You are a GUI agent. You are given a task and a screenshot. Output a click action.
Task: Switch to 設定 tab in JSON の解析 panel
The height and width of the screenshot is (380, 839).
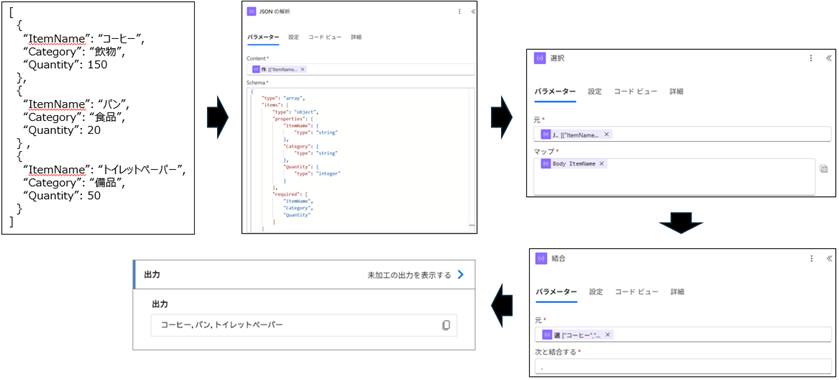294,37
